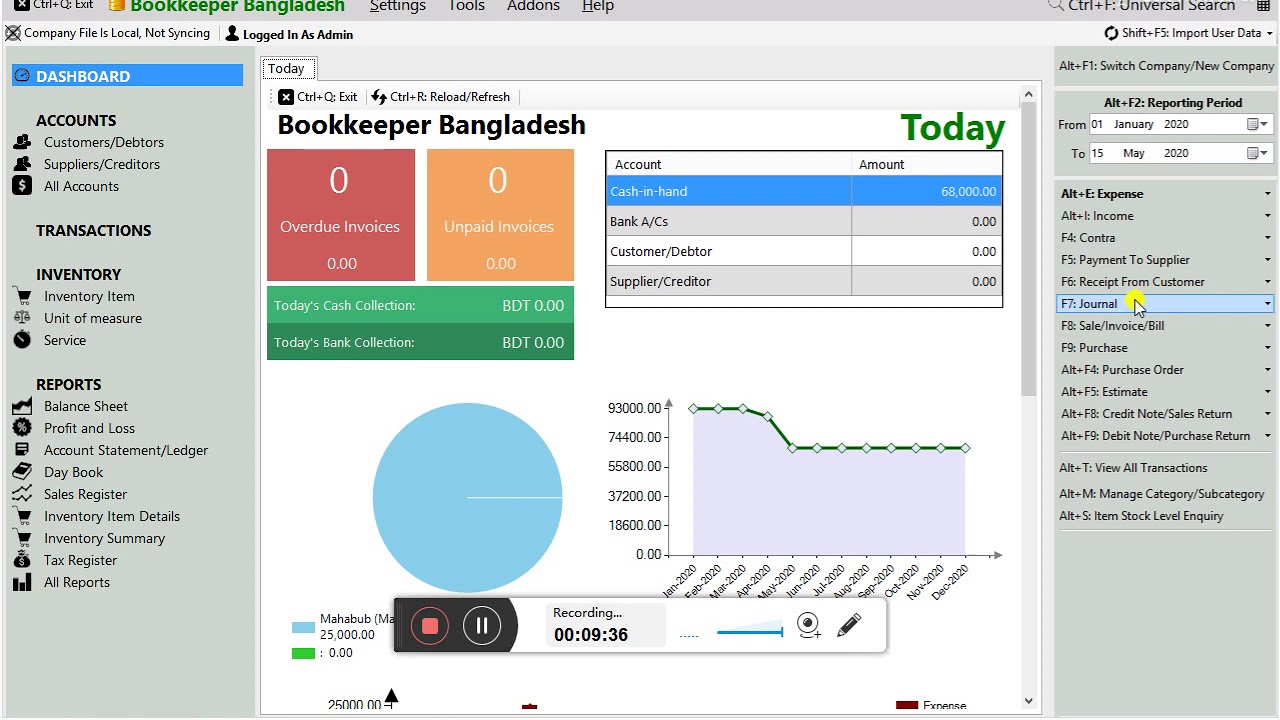1280x720 pixels.
Task: Click the Inventory Item Details cart icon
Action: pyautogui.click(x=22, y=516)
